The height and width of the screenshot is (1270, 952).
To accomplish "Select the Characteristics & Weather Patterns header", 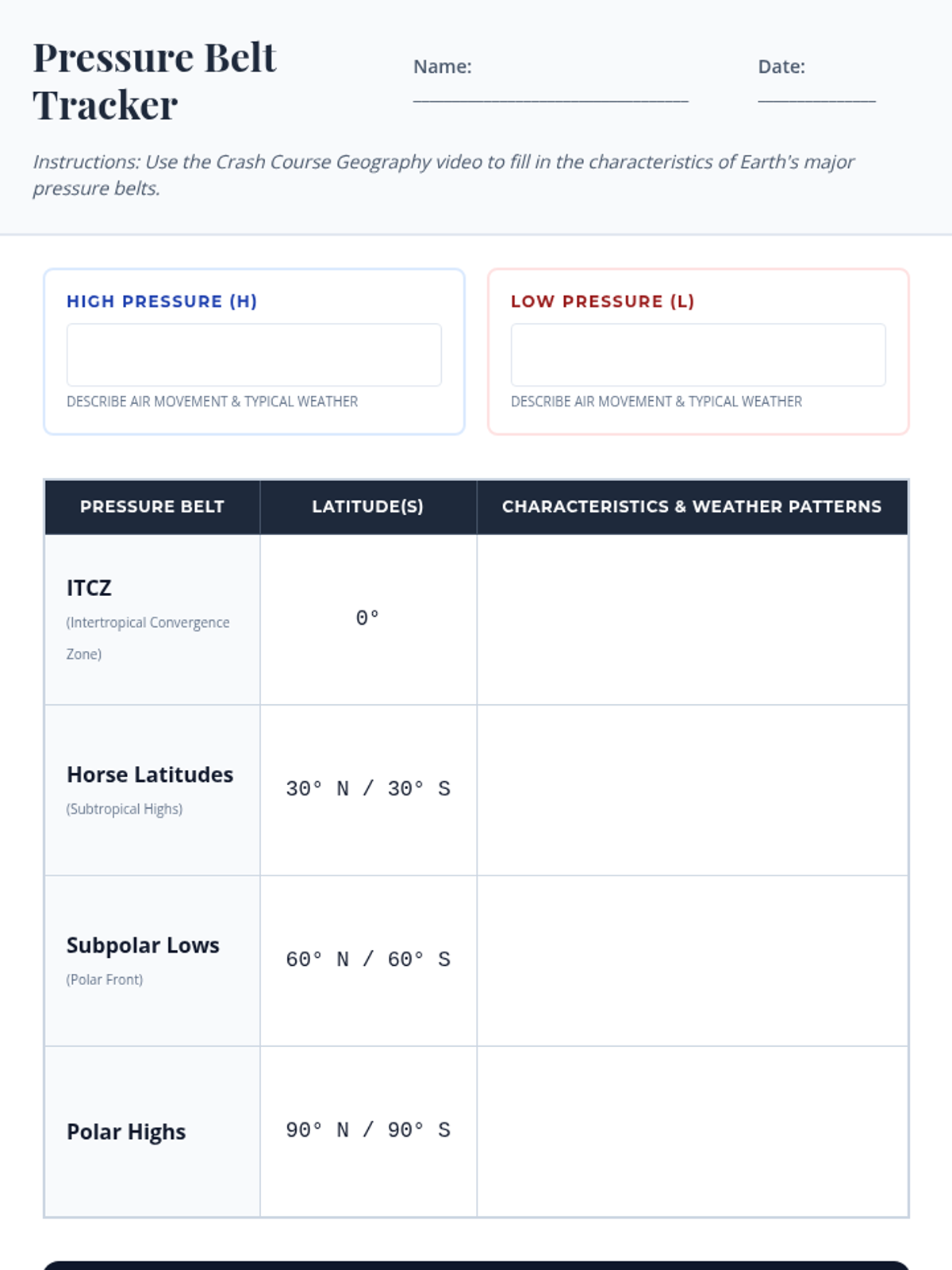I will coord(692,506).
